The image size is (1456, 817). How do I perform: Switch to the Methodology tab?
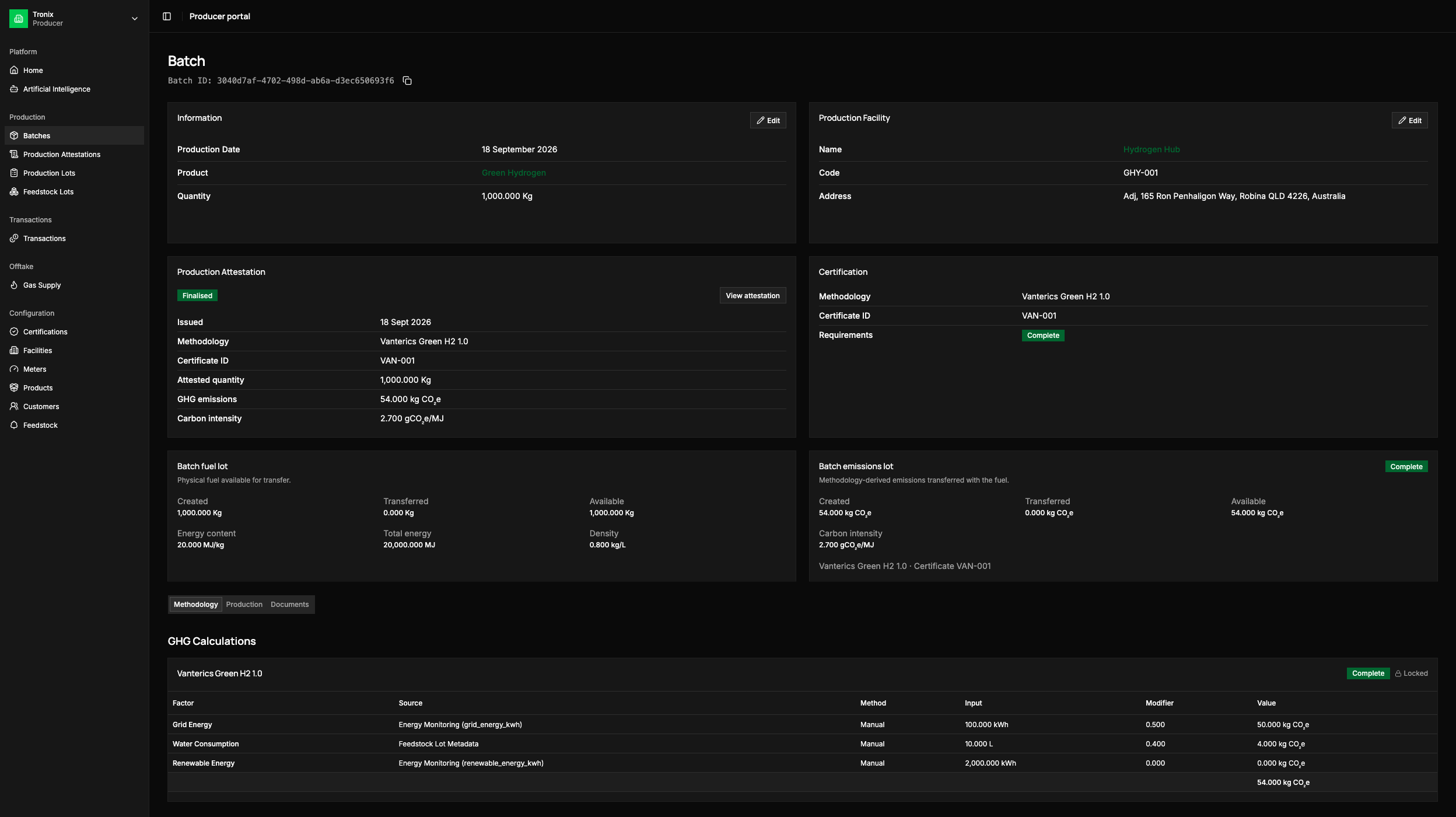pos(195,605)
